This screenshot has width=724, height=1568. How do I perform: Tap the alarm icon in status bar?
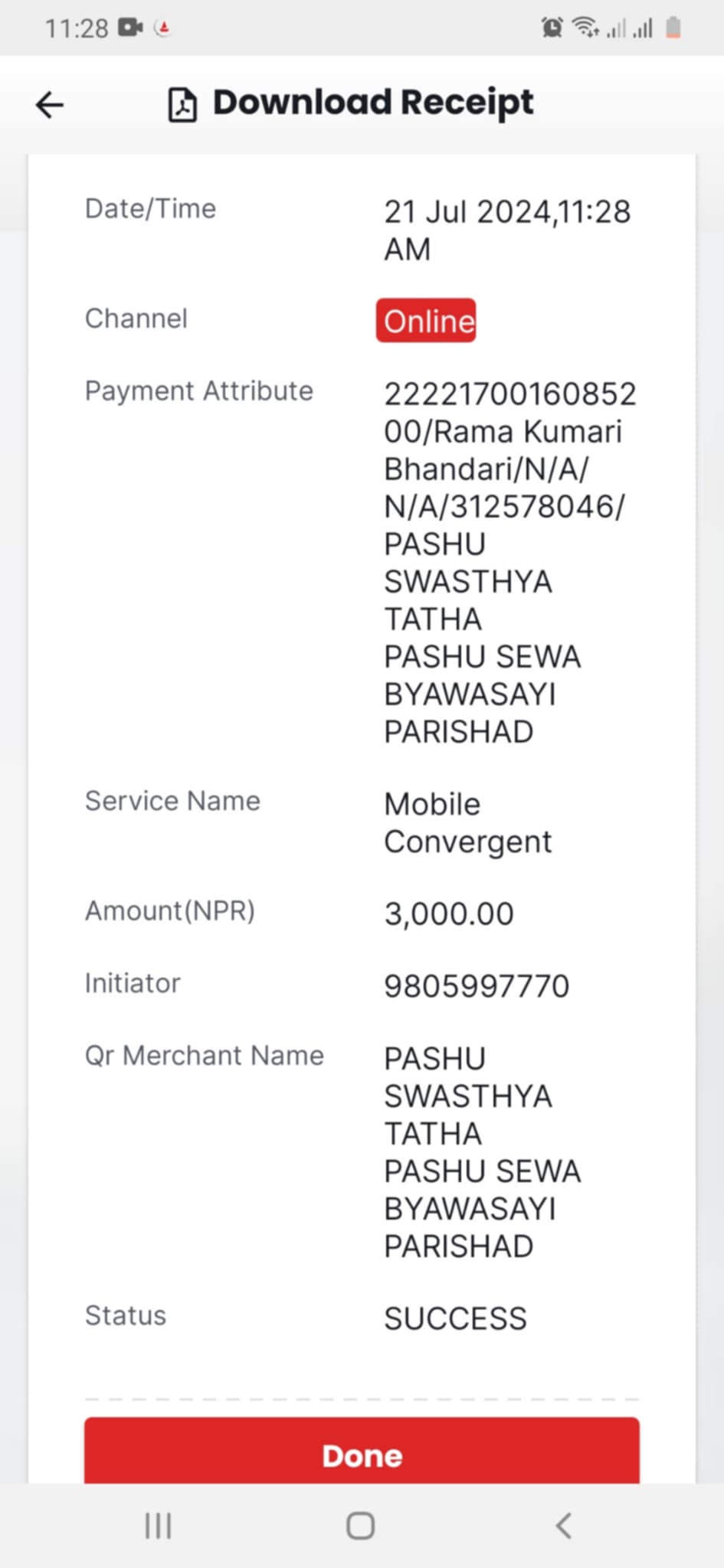(x=552, y=28)
